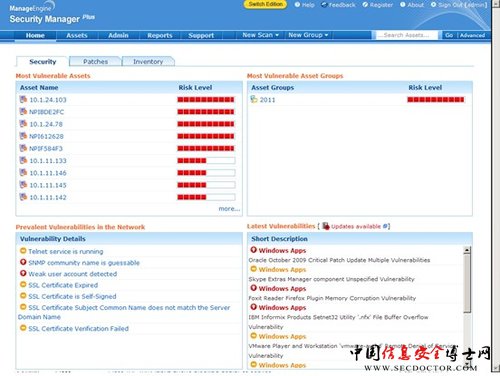500x376 pixels.
Task: Click the asset icon beside 10.1.24.78
Action: pos(23,124)
